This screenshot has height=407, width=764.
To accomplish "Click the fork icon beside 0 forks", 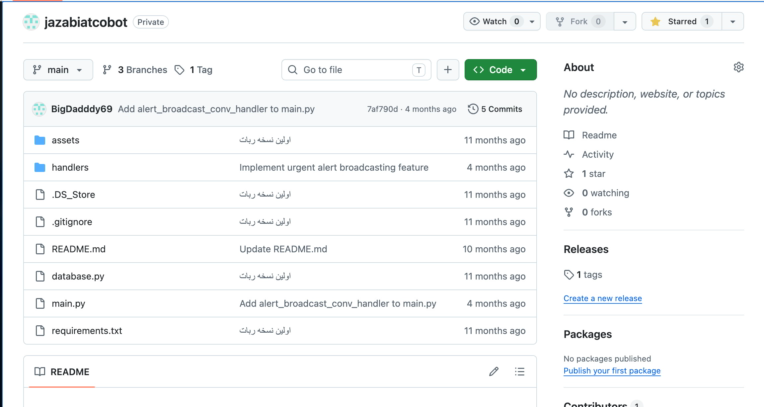I will click(x=569, y=212).
